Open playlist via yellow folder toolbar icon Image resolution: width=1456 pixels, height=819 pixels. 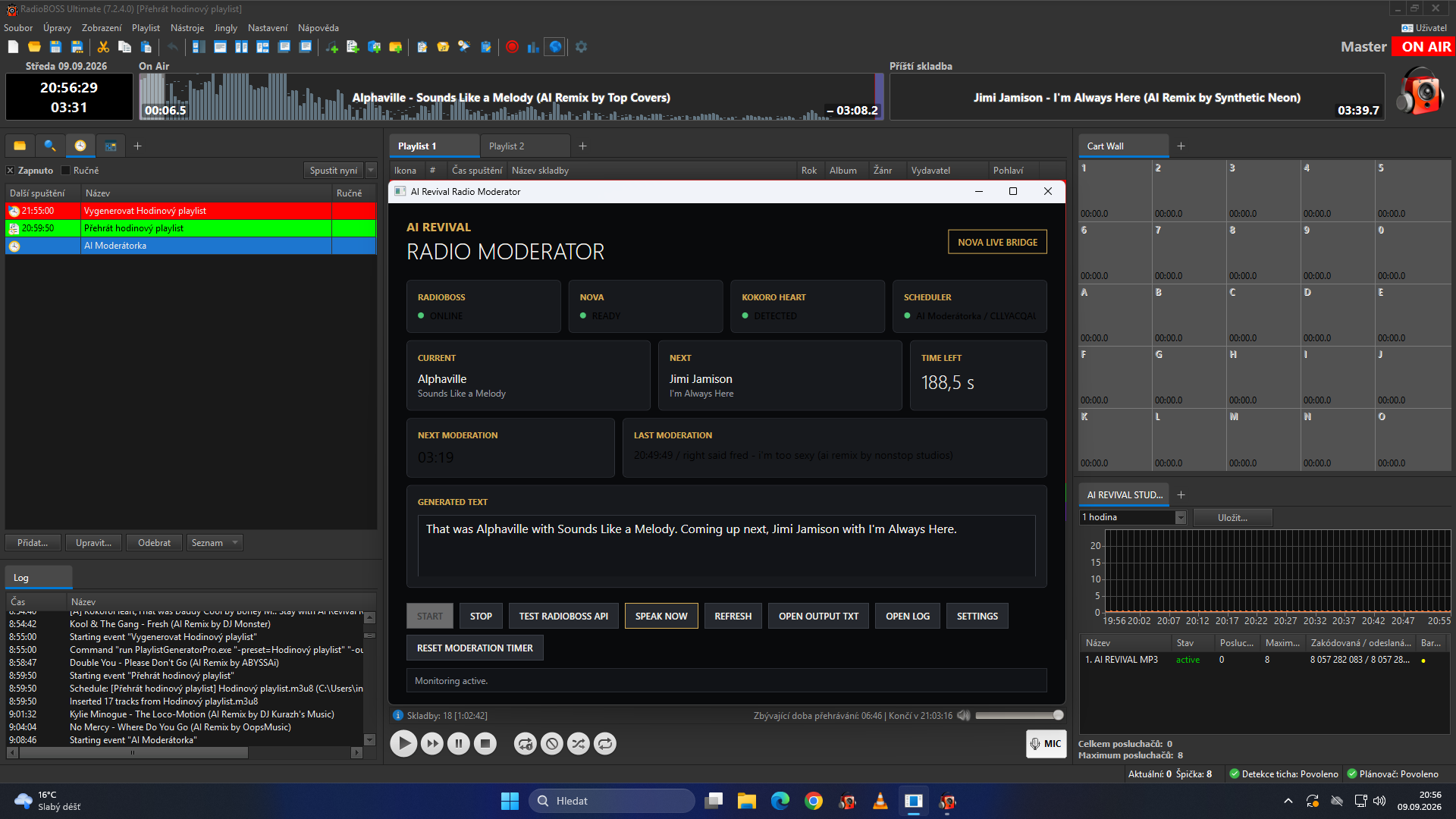click(x=34, y=47)
